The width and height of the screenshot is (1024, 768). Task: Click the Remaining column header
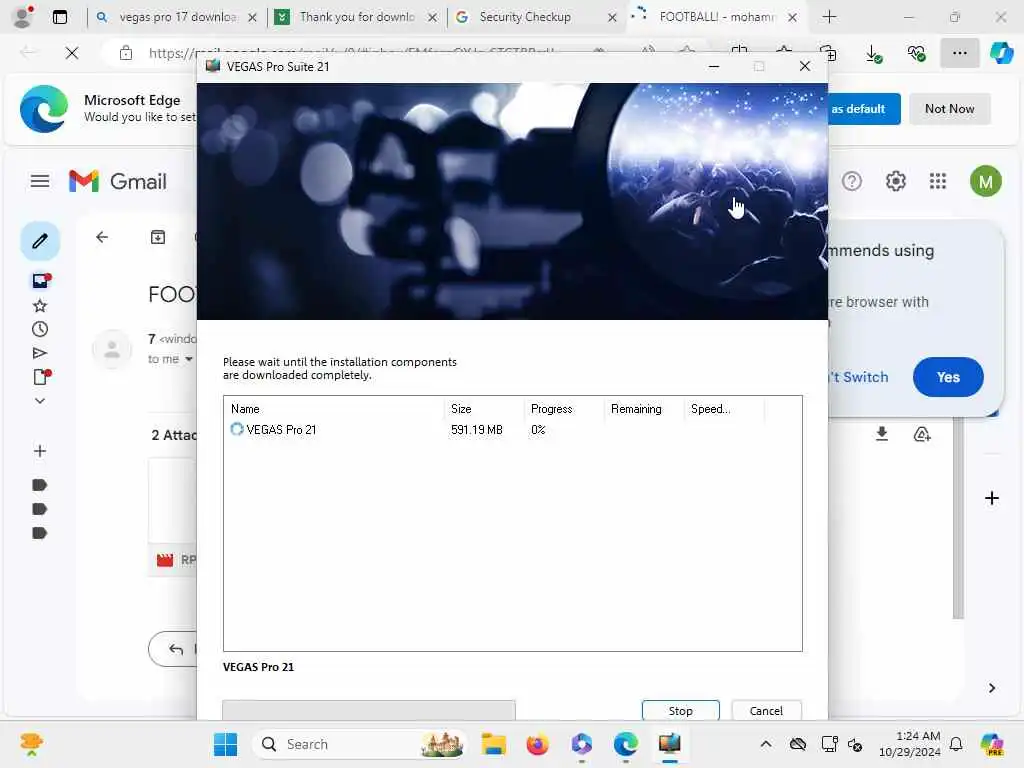644,409
